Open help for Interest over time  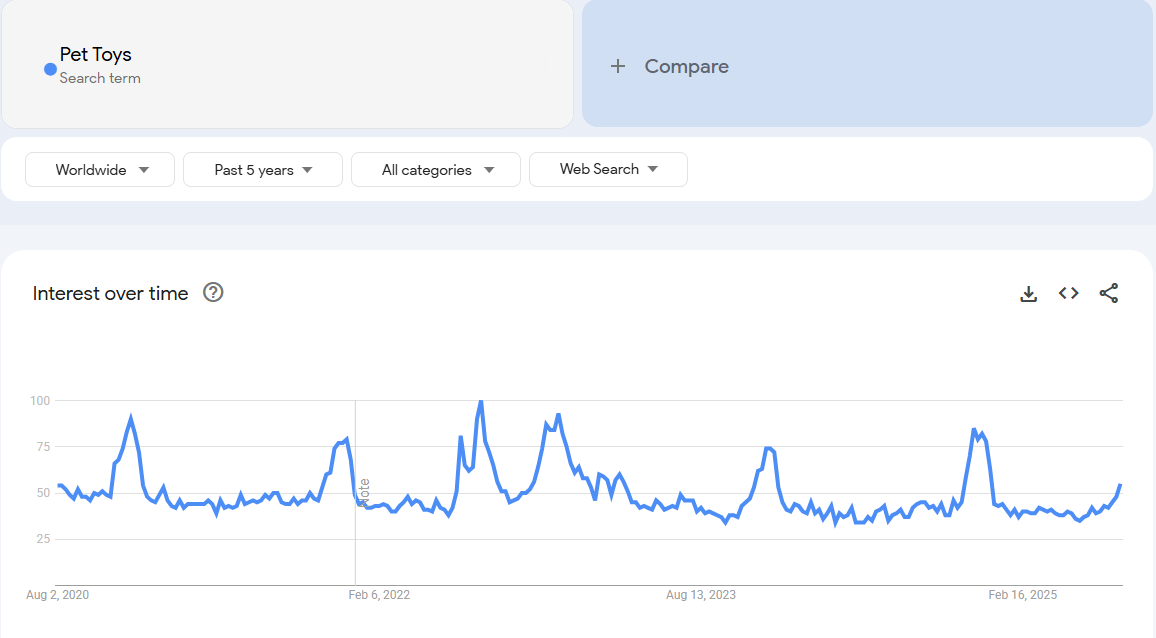pos(213,292)
